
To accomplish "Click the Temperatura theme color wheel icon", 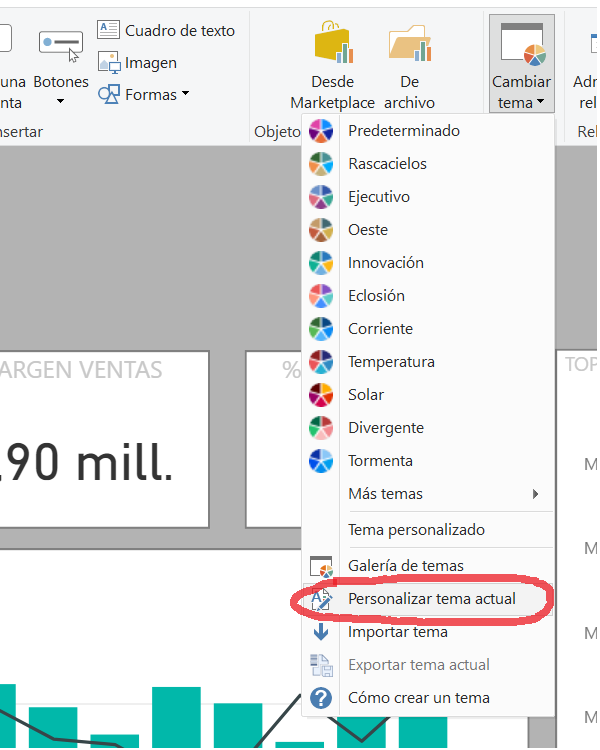I will coord(321,362).
